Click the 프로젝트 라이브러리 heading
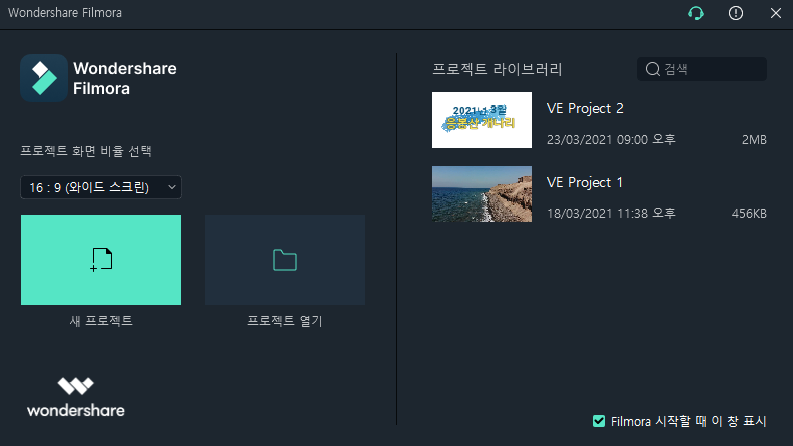 click(497, 69)
